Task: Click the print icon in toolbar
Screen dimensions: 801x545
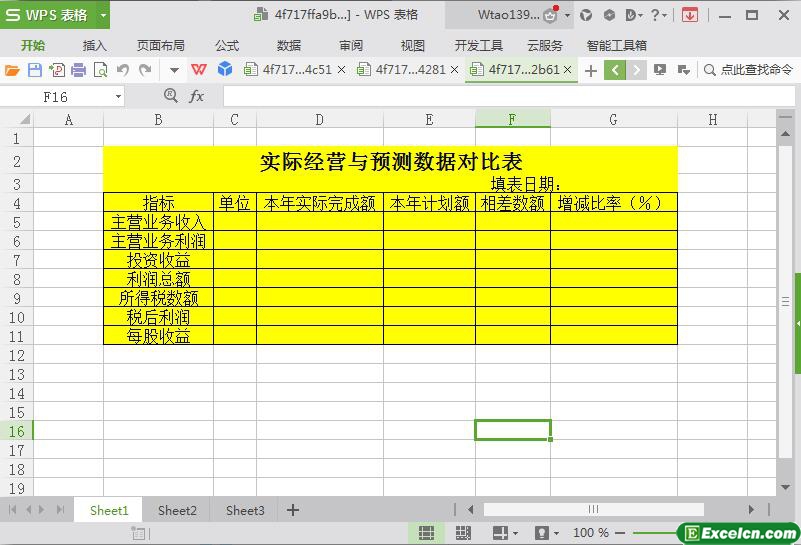Action: (x=78, y=70)
